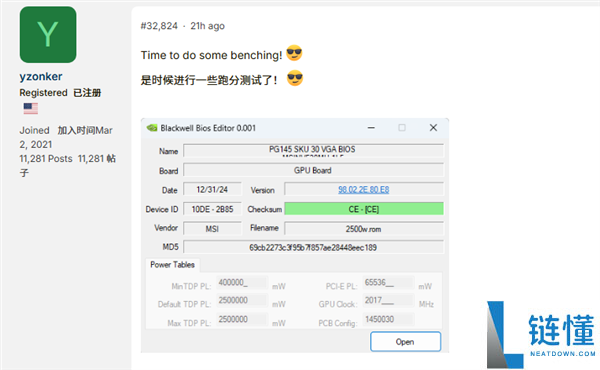Click the 'Registered' user title text

pos(43,93)
